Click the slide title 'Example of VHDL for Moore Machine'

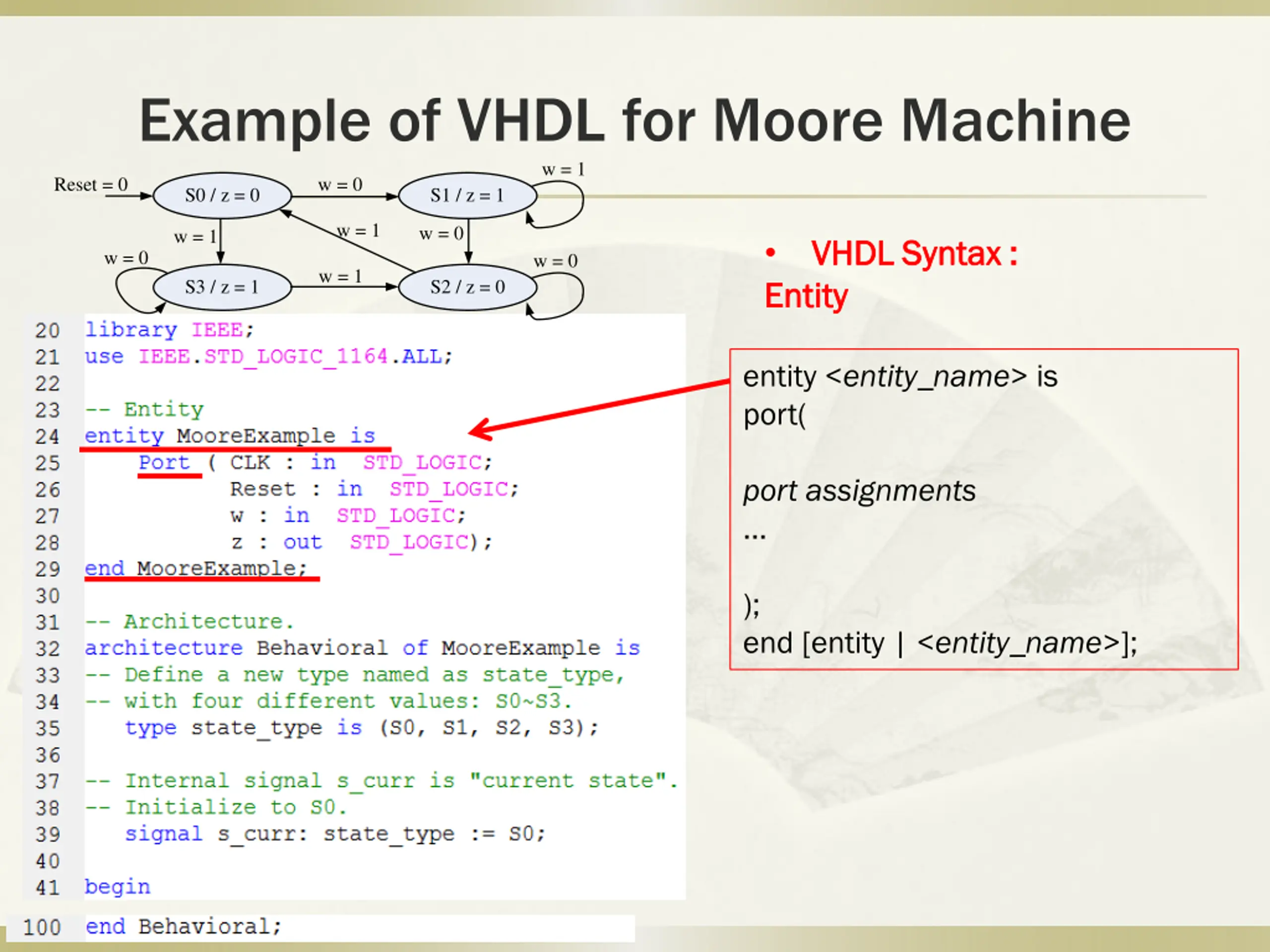pos(635,121)
